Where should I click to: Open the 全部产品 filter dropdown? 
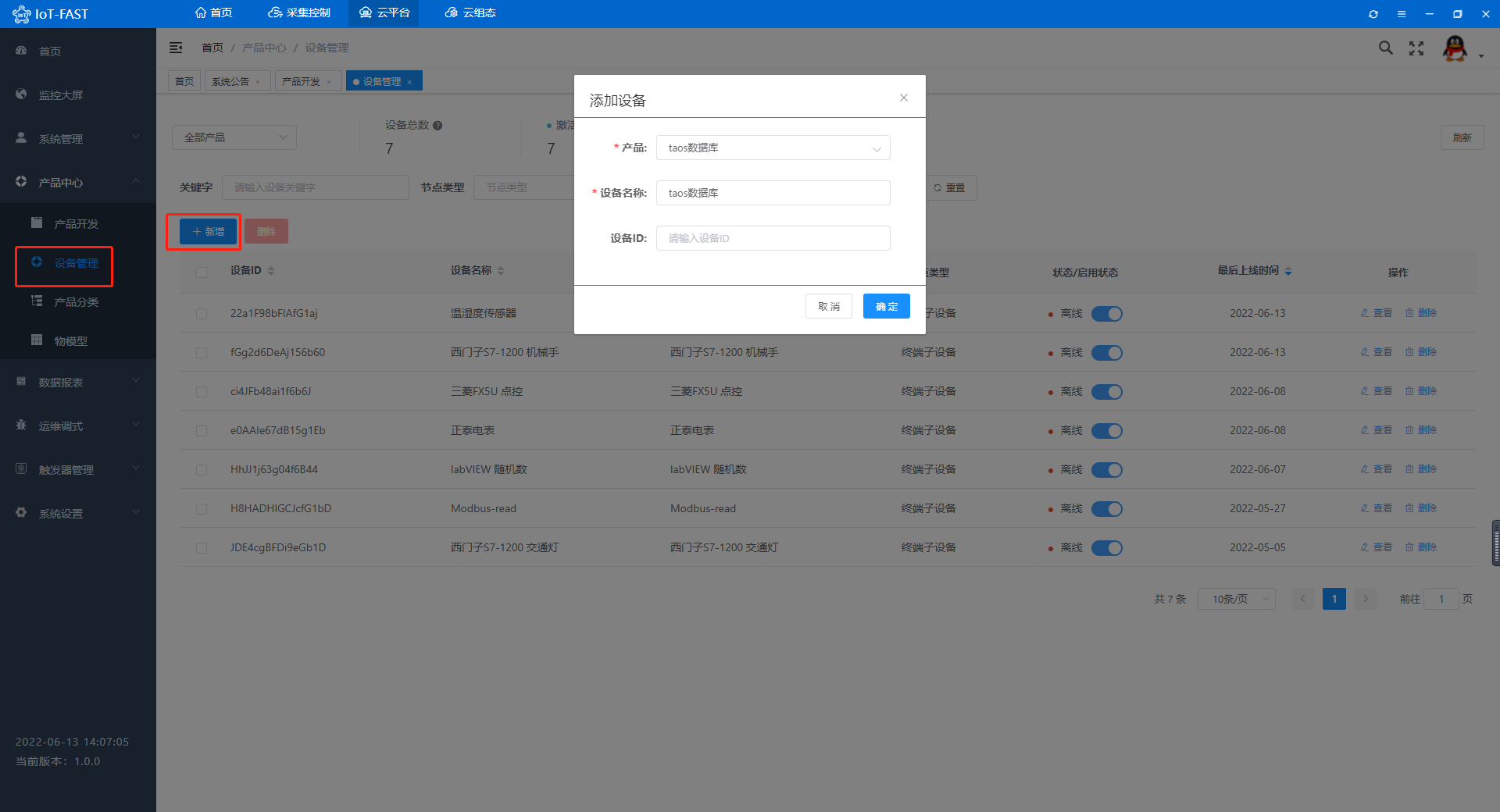(234, 137)
